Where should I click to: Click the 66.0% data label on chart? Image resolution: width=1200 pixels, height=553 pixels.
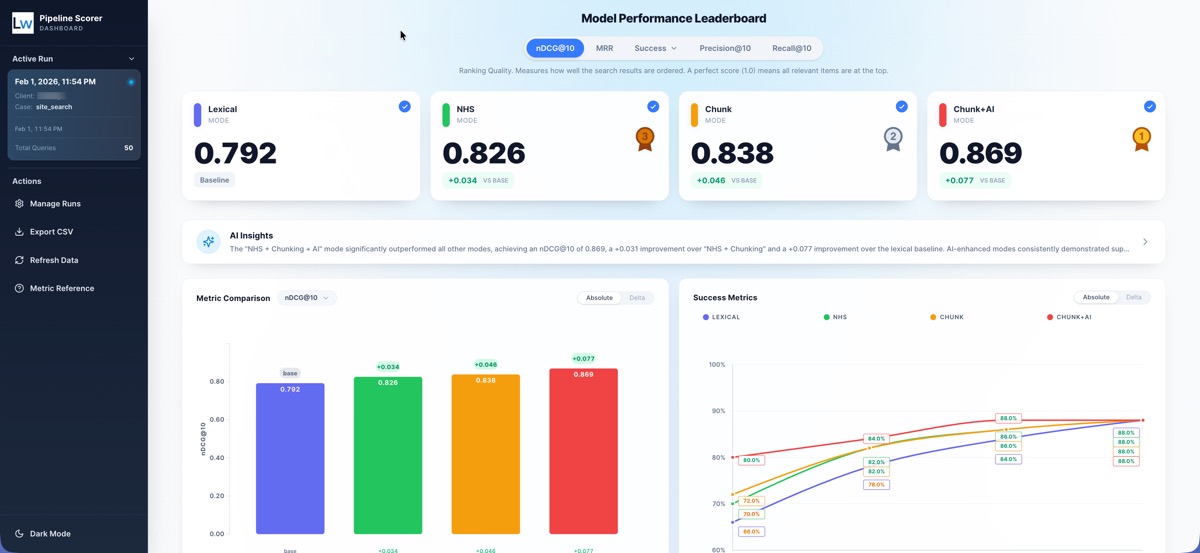(x=752, y=531)
